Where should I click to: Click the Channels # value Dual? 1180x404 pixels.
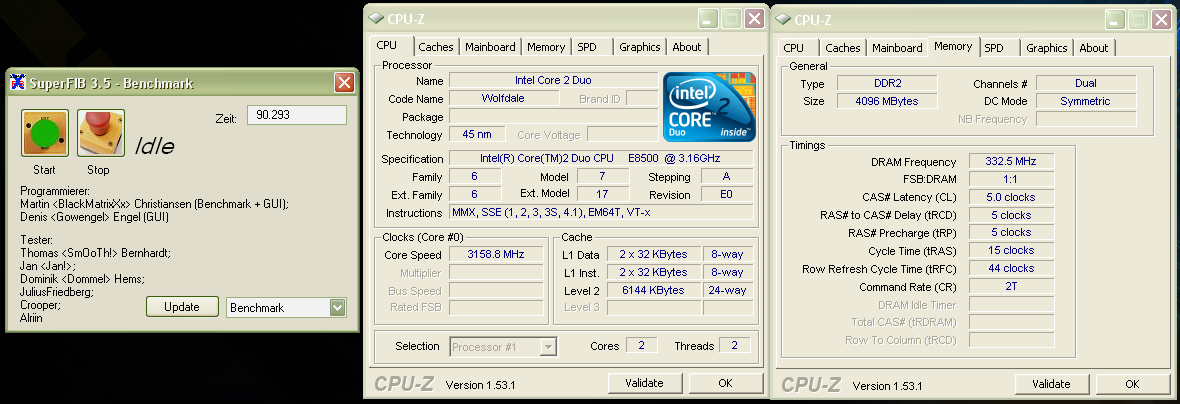click(1085, 83)
